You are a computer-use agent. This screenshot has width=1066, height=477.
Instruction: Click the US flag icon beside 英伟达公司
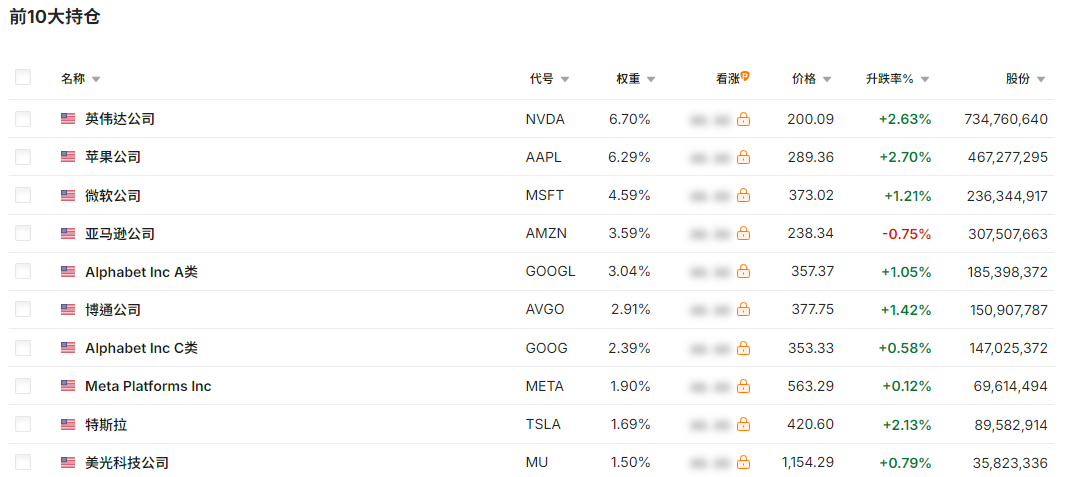(x=68, y=119)
